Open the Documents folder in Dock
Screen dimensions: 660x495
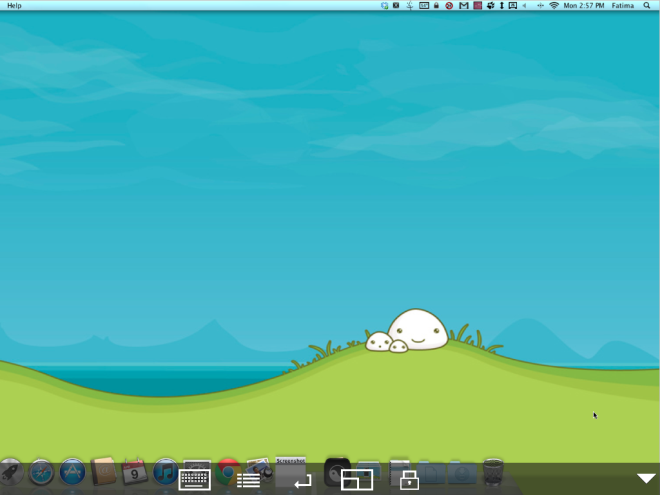[431, 473]
